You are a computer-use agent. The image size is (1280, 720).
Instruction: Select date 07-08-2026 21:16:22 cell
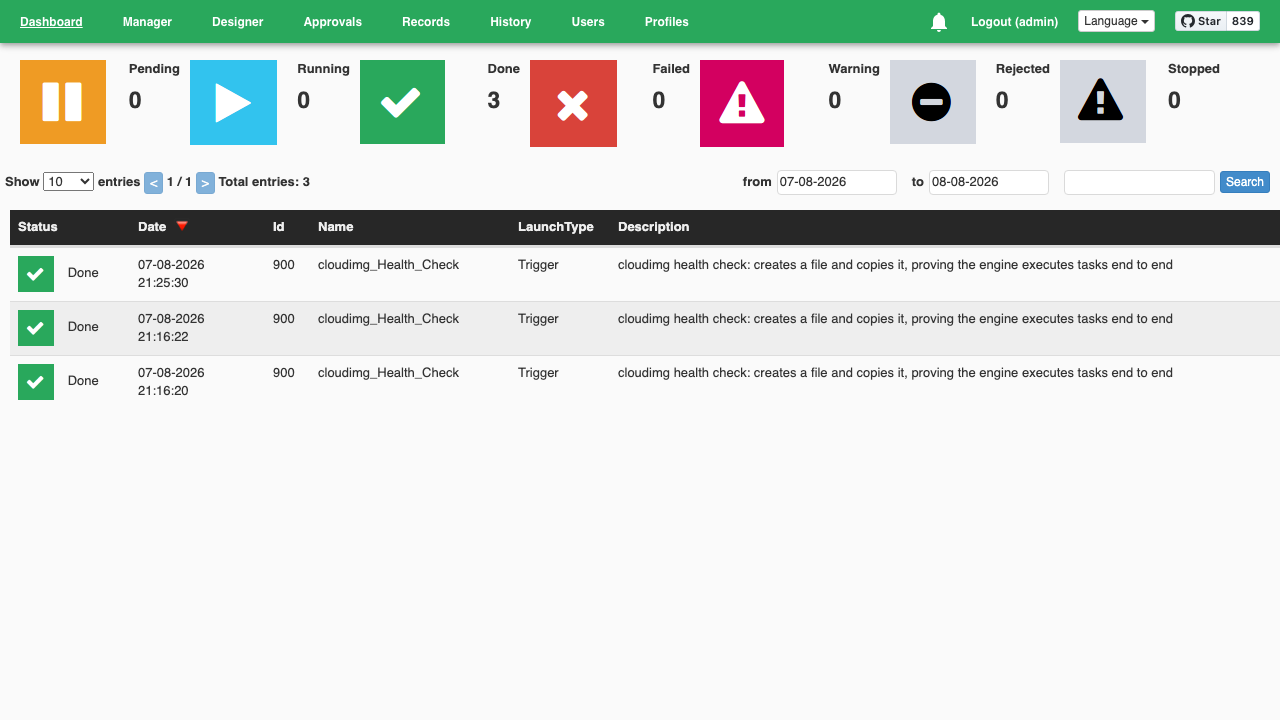[x=171, y=328]
